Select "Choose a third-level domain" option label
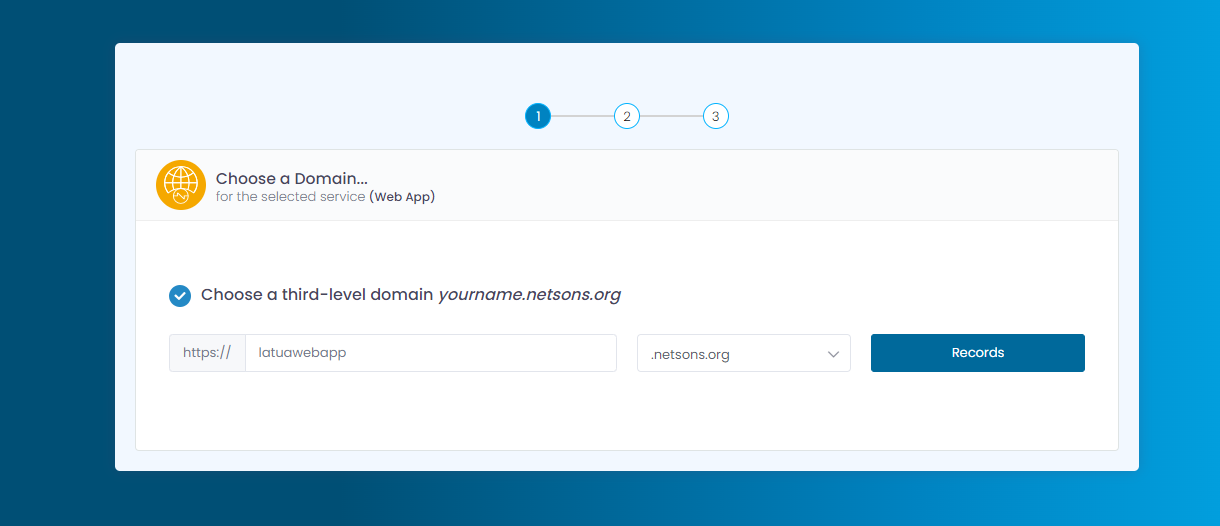Image resolution: width=1220 pixels, height=526 pixels. [x=317, y=295]
